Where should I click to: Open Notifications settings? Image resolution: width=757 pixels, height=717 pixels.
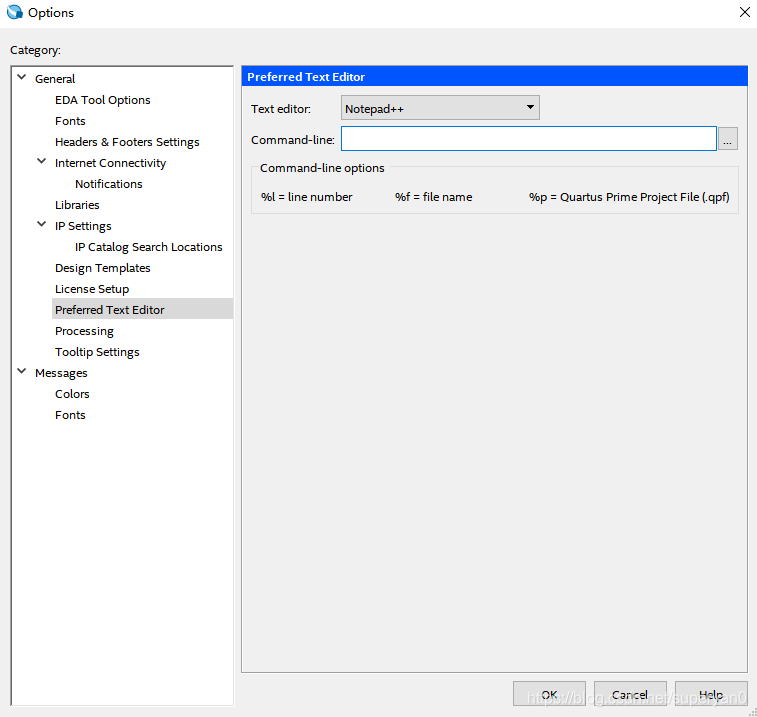click(109, 184)
